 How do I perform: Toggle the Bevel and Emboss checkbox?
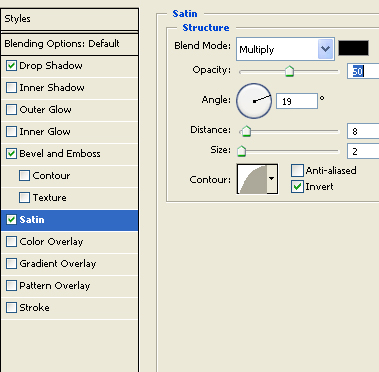11,154
